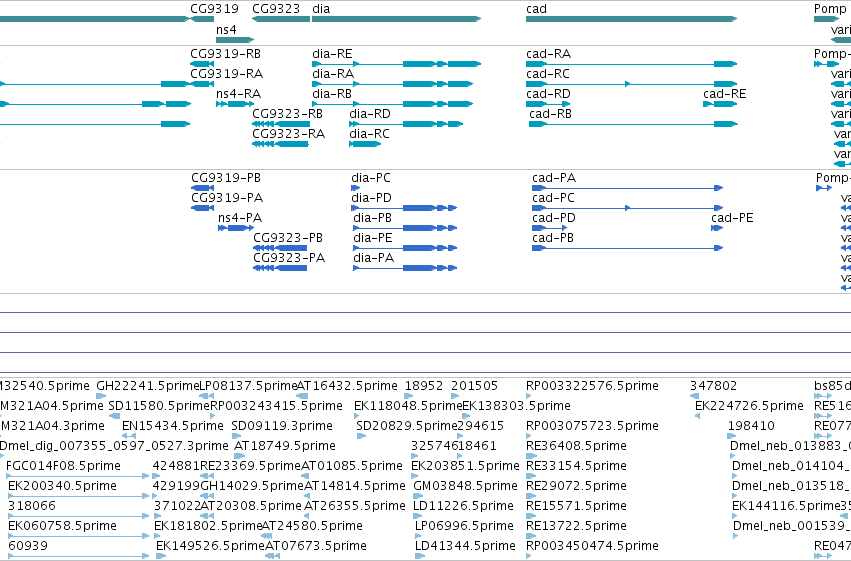851x561 pixels.
Task: Open transcript dia-RC
Action: click(369, 134)
